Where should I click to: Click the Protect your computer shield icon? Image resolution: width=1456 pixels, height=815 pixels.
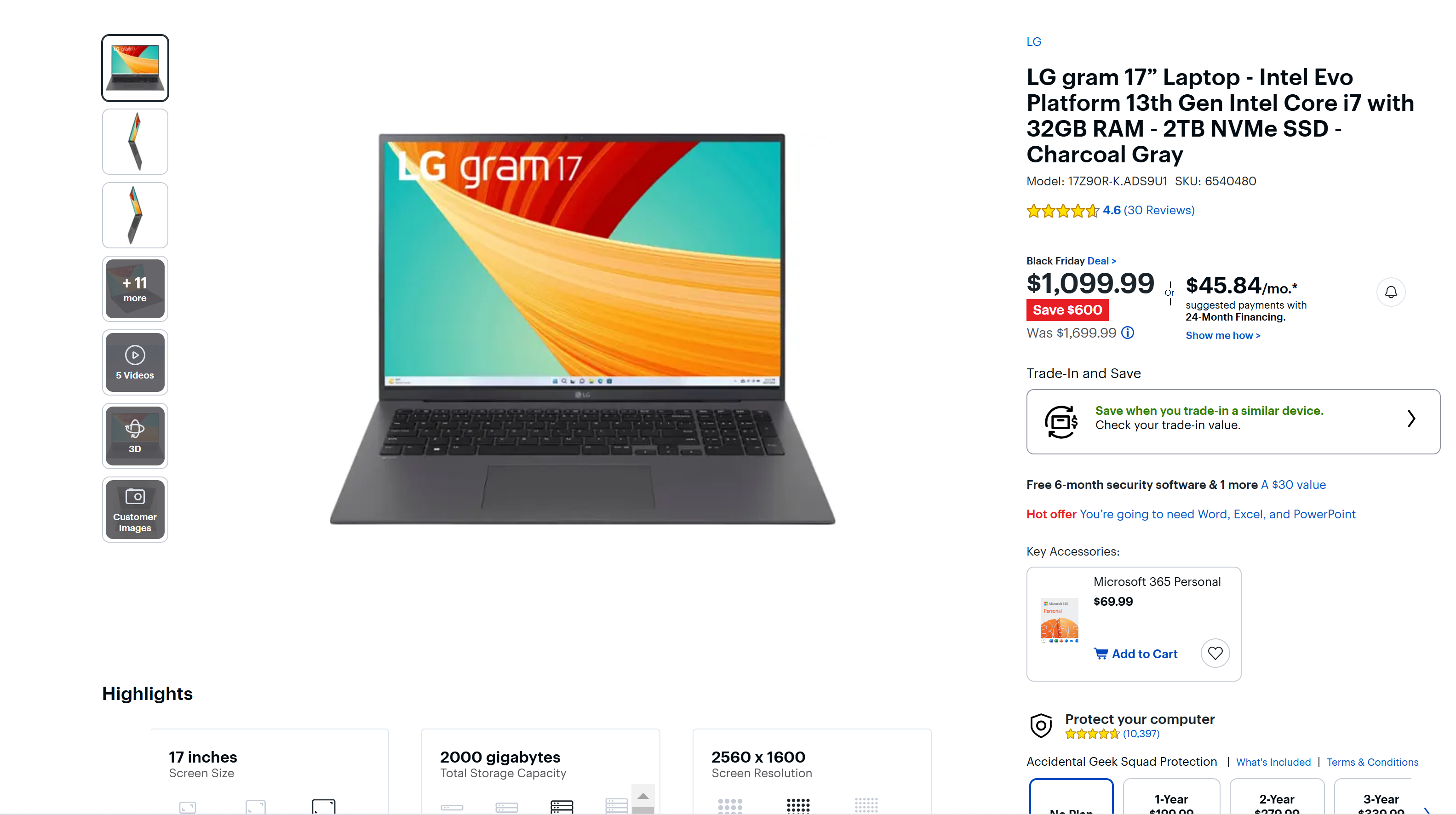pos(1041,725)
